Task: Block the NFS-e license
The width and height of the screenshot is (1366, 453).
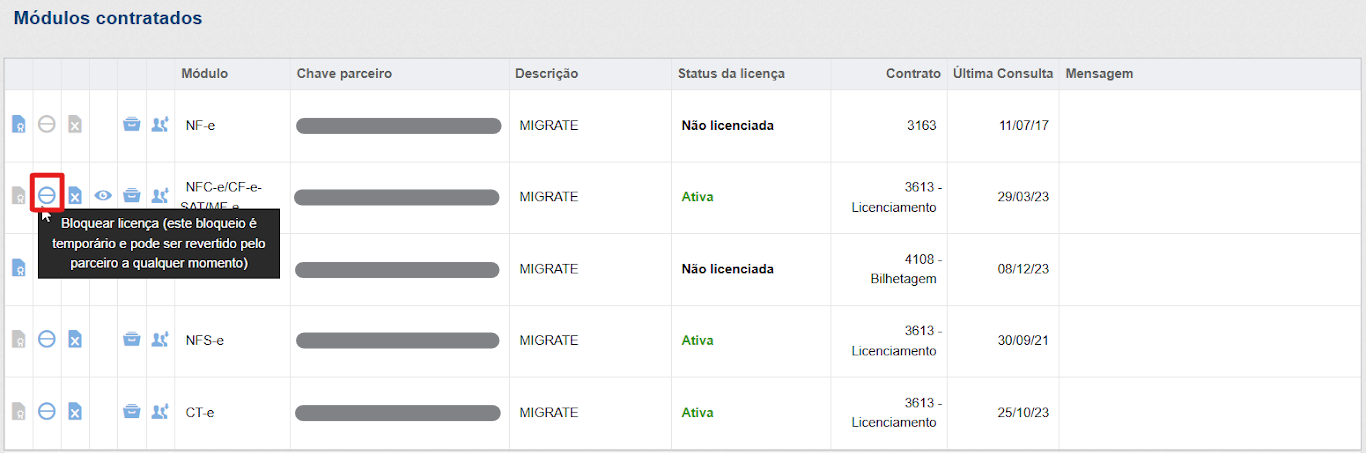Action: tap(47, 340)
